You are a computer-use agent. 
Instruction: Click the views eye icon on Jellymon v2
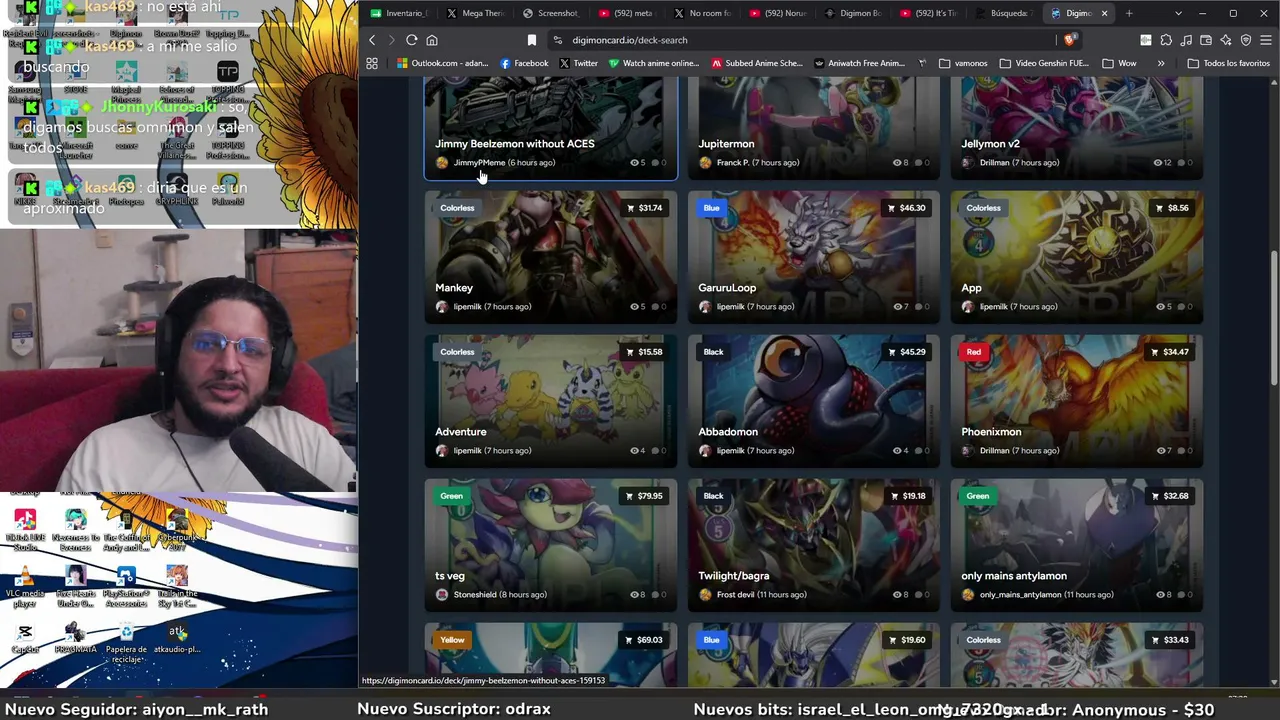[x=1158, y=163]
